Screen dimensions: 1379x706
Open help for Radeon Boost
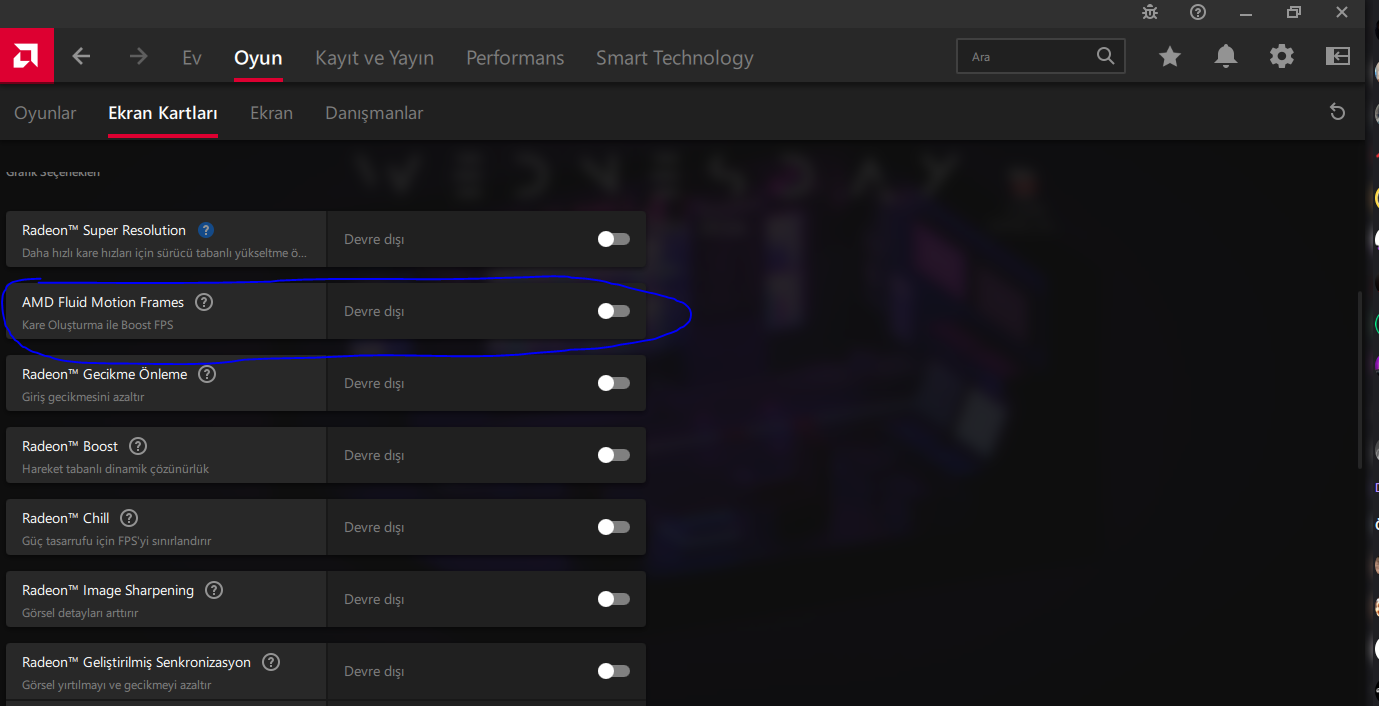(138, 446)
